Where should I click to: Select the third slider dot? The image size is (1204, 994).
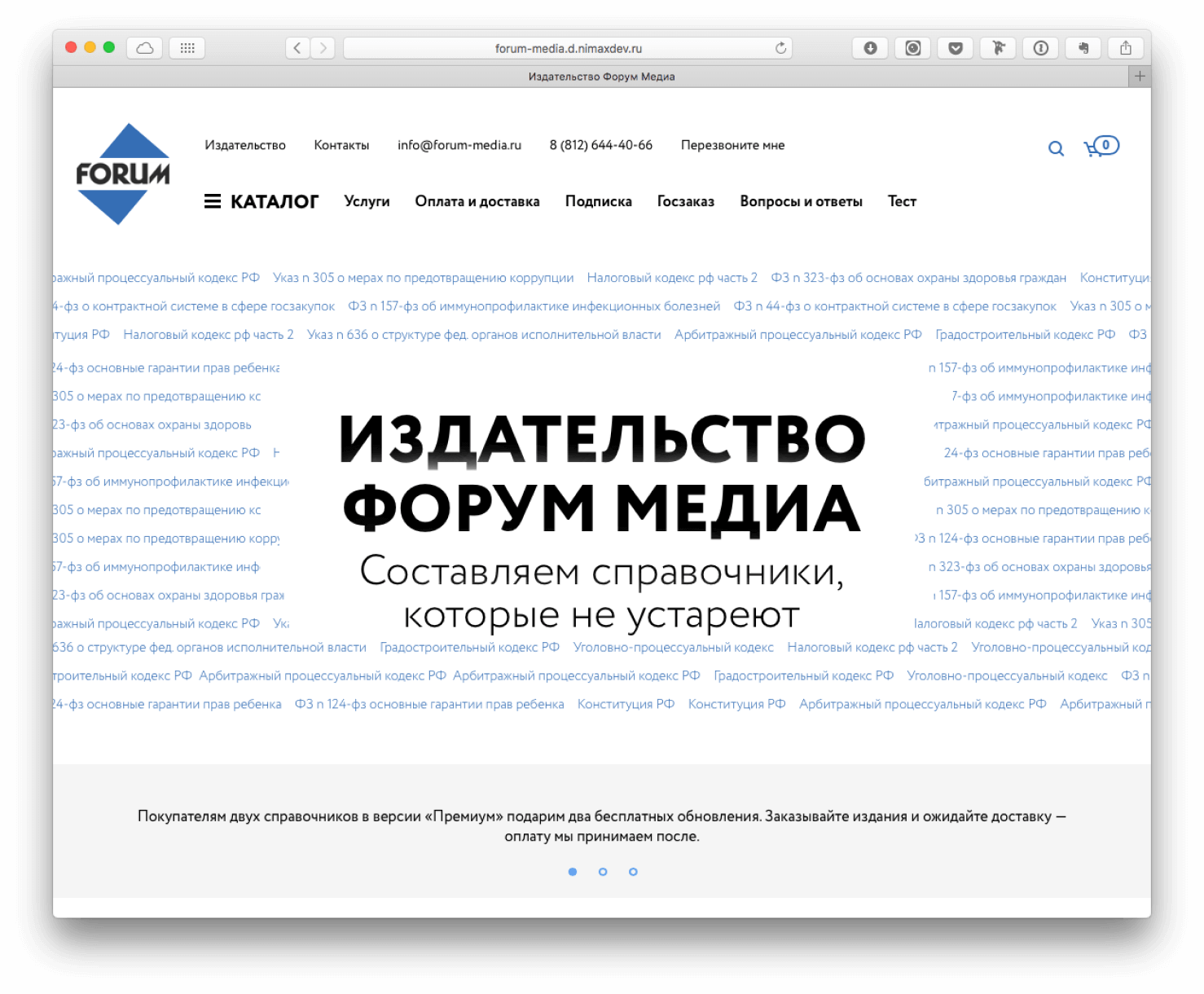pyautogui.click(x=633, y=872)
